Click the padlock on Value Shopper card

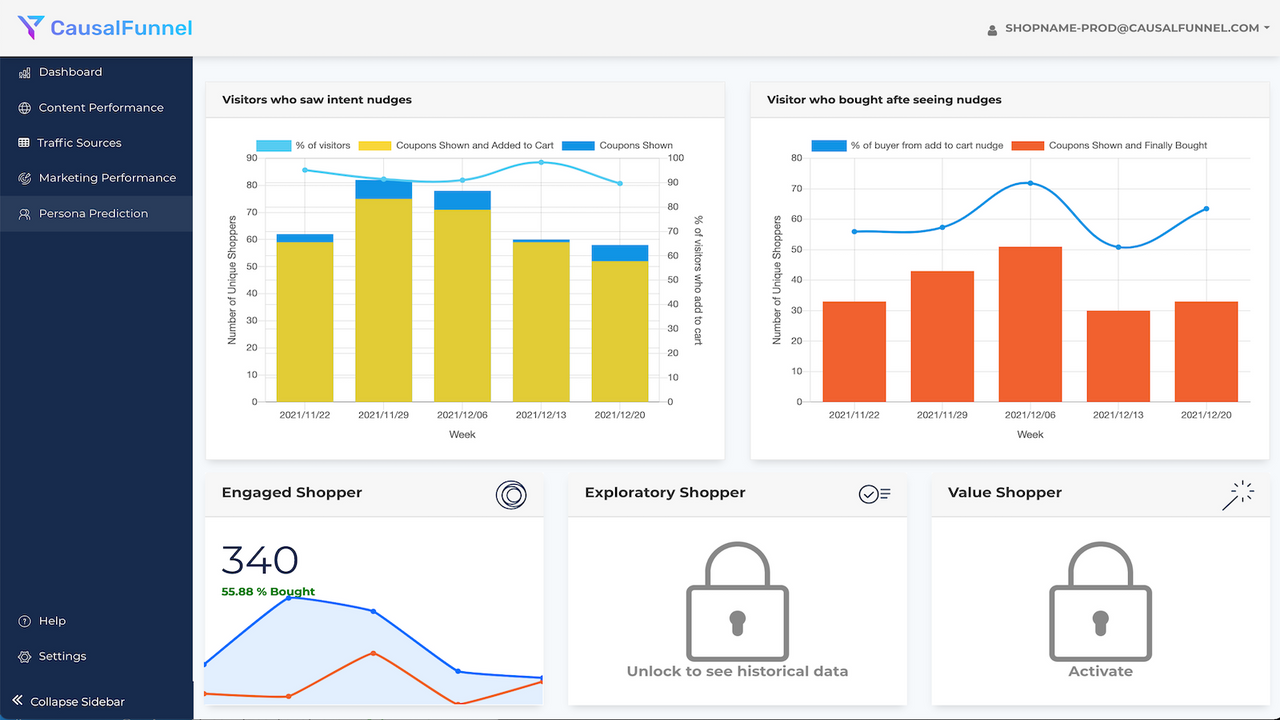pos(1100,601)
